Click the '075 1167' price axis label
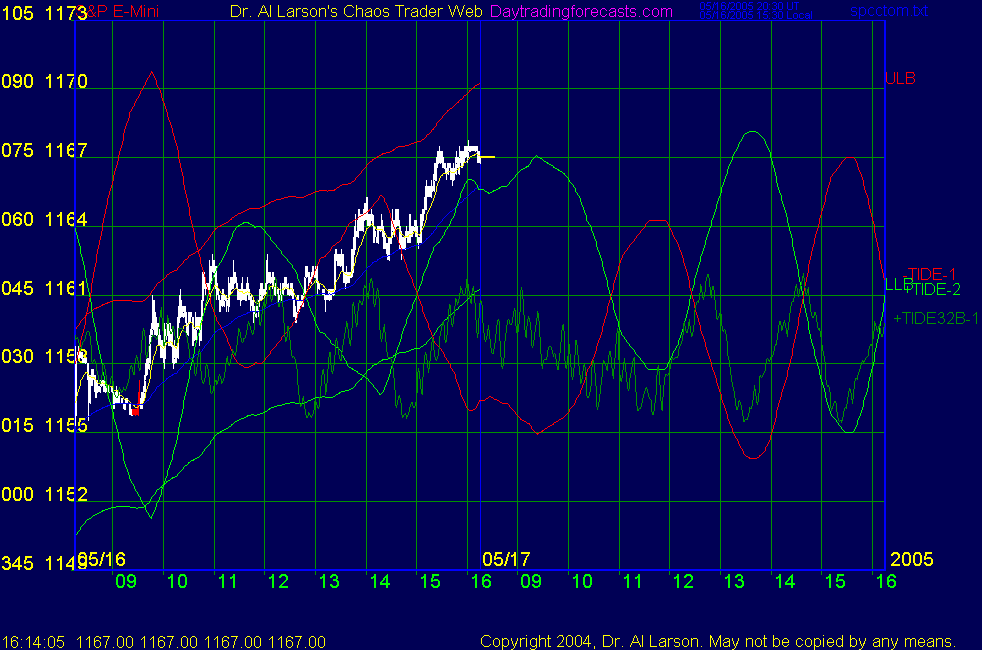982x650 pixels. tap(44, 150)
